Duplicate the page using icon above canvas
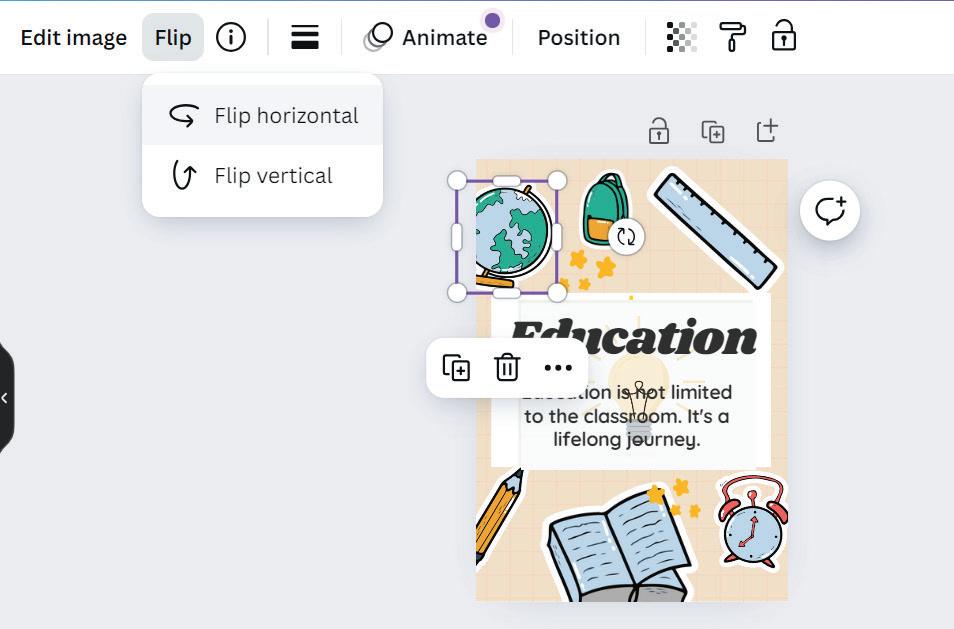Viewport: 954px width, 629px height. click(713, 132)
